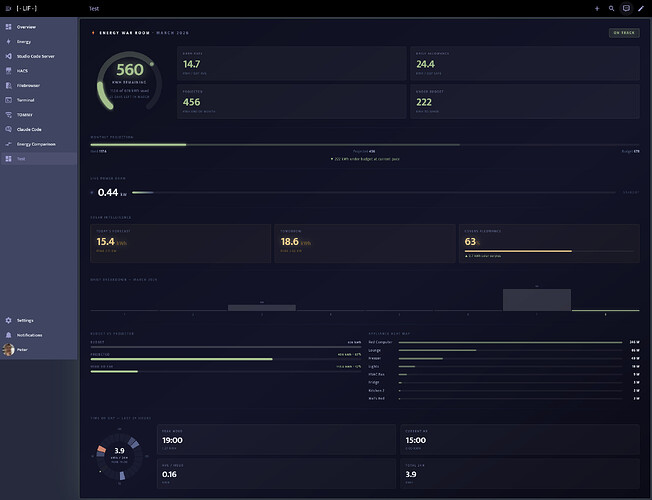Open the assist chat icon in header
This screenshot has width=652, height=500.
[x=626, y=8]
